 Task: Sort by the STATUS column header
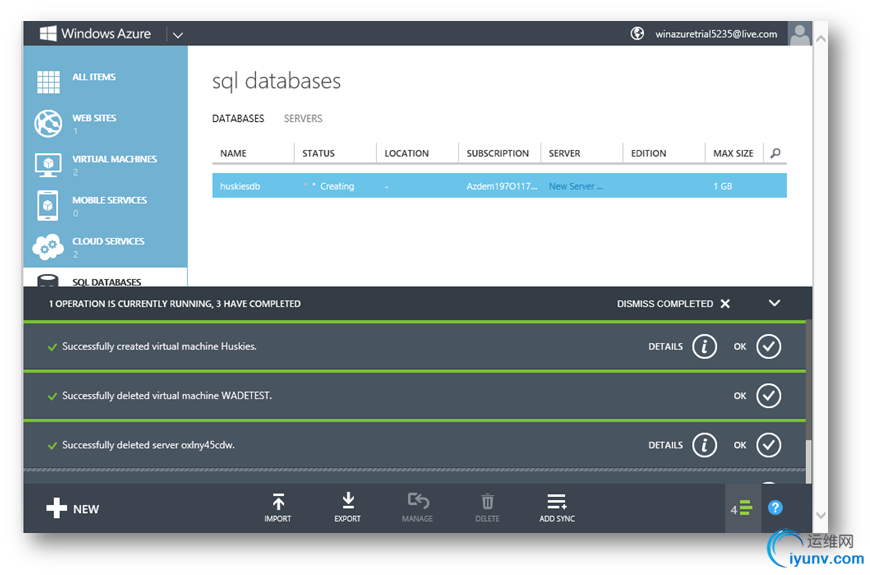318,153
